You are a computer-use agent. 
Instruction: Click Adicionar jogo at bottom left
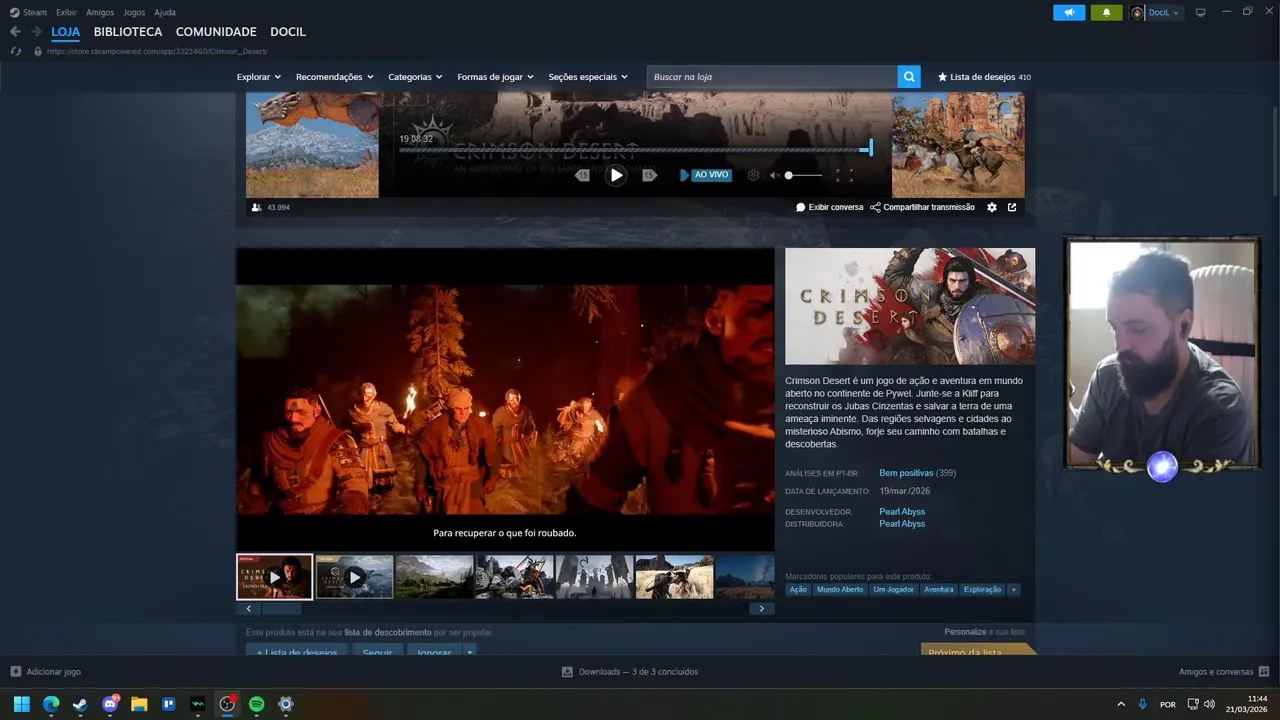coord(45,672)
